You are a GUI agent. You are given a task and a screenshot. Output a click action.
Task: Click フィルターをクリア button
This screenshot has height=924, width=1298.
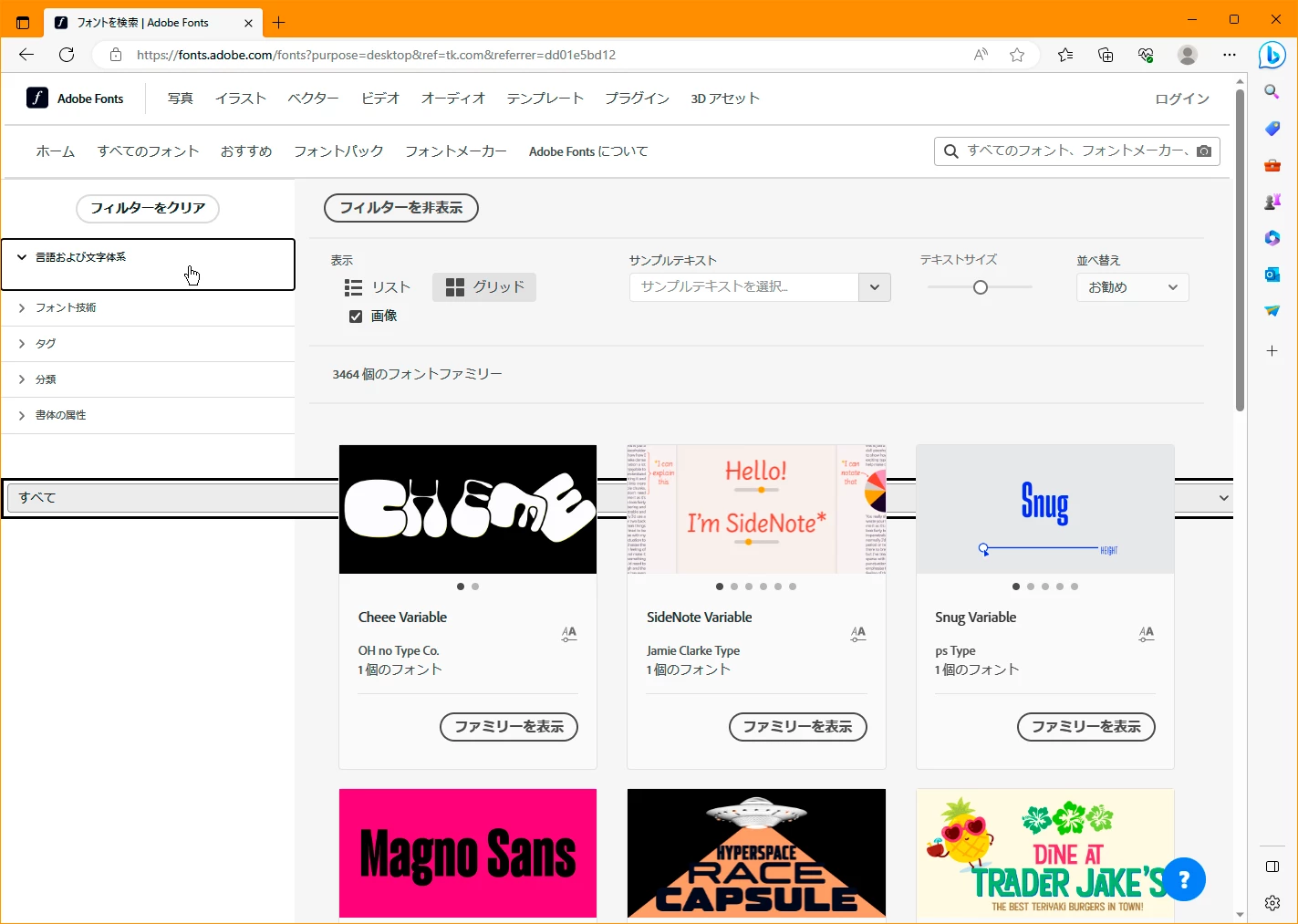[148, 208]
